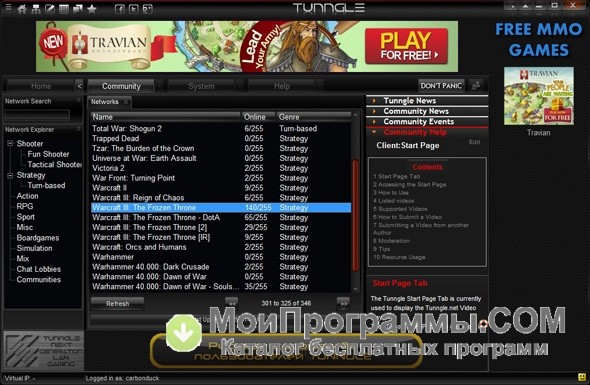This screenshot has height=385, width=590.
Task: Open the network tree icon in toolbar
Action: tap(36, 9)
